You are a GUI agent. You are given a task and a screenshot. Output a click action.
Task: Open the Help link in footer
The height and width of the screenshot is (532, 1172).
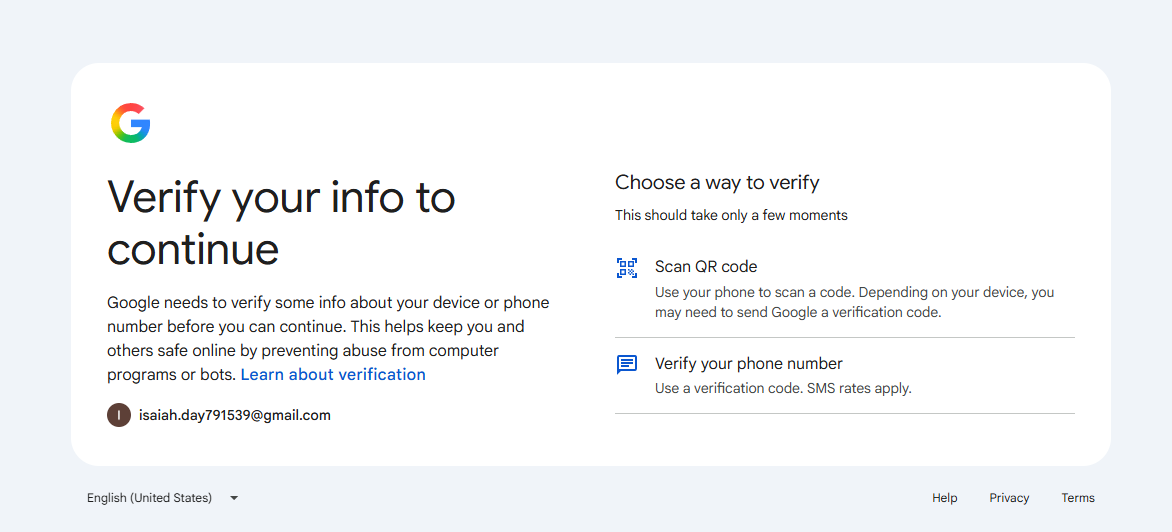(944, 498)
